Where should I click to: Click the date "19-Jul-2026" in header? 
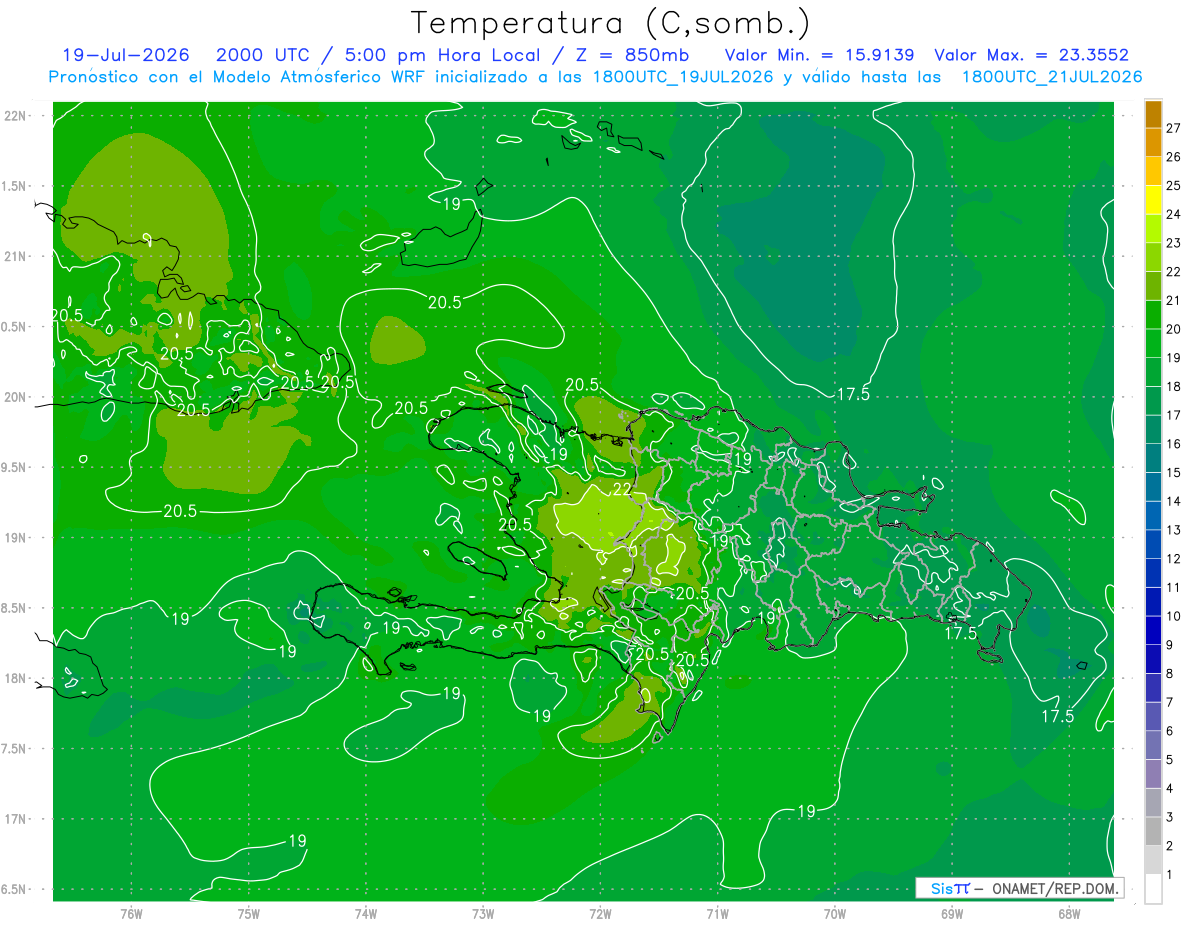126,55
